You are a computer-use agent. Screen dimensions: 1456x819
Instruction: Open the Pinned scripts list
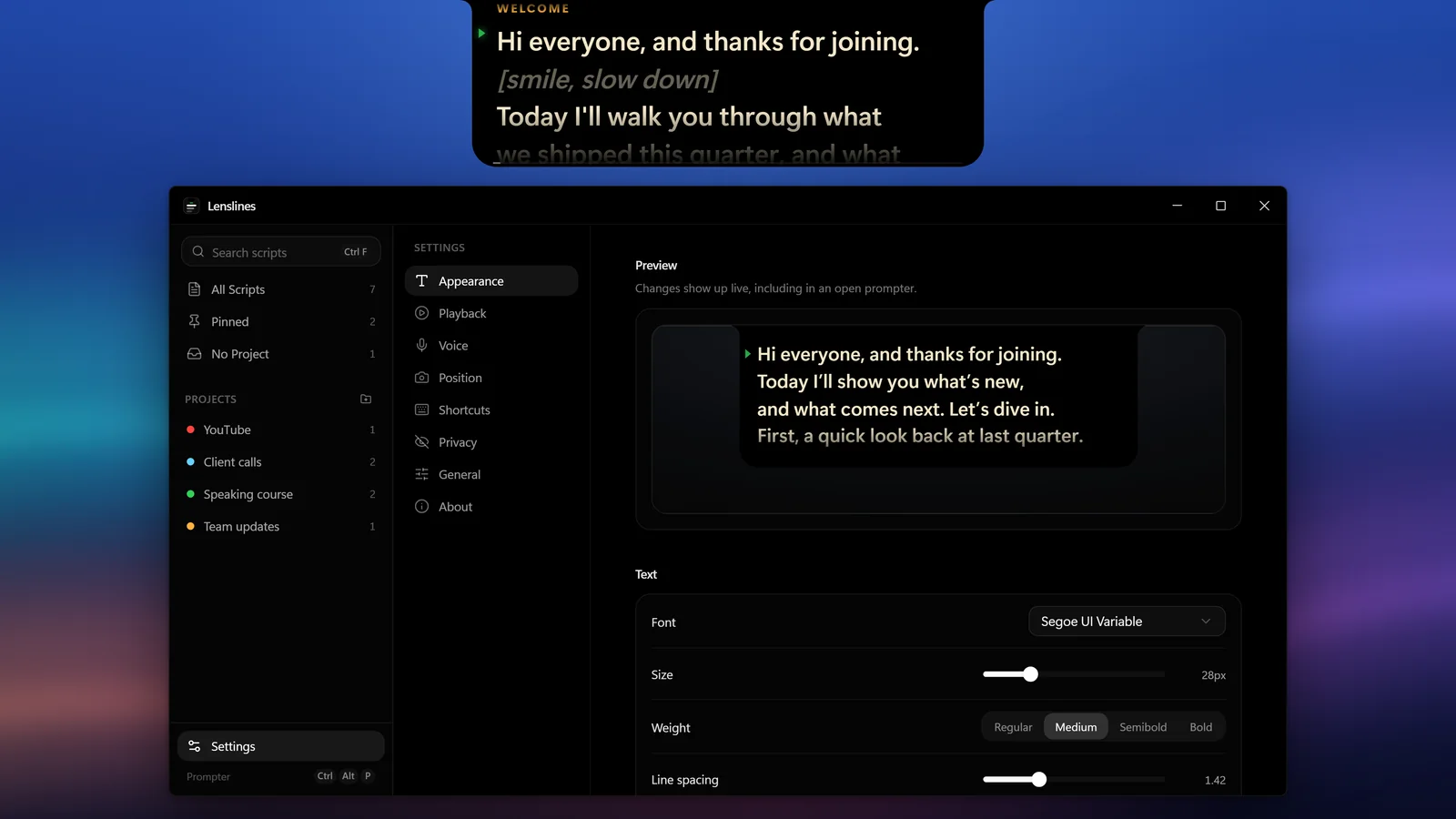[x=281, y=321]
